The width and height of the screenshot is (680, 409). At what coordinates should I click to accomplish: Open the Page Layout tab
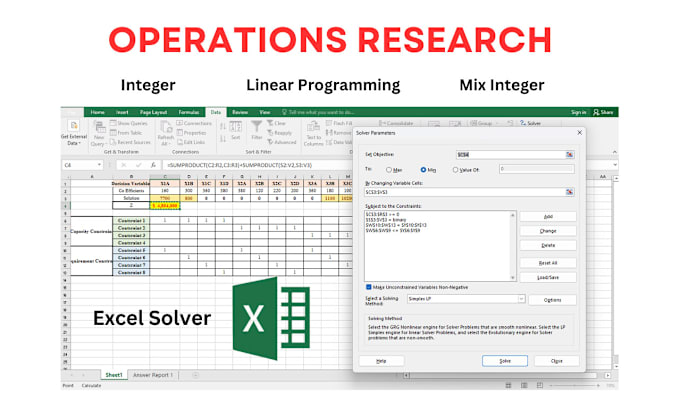[x=154, y=112]
